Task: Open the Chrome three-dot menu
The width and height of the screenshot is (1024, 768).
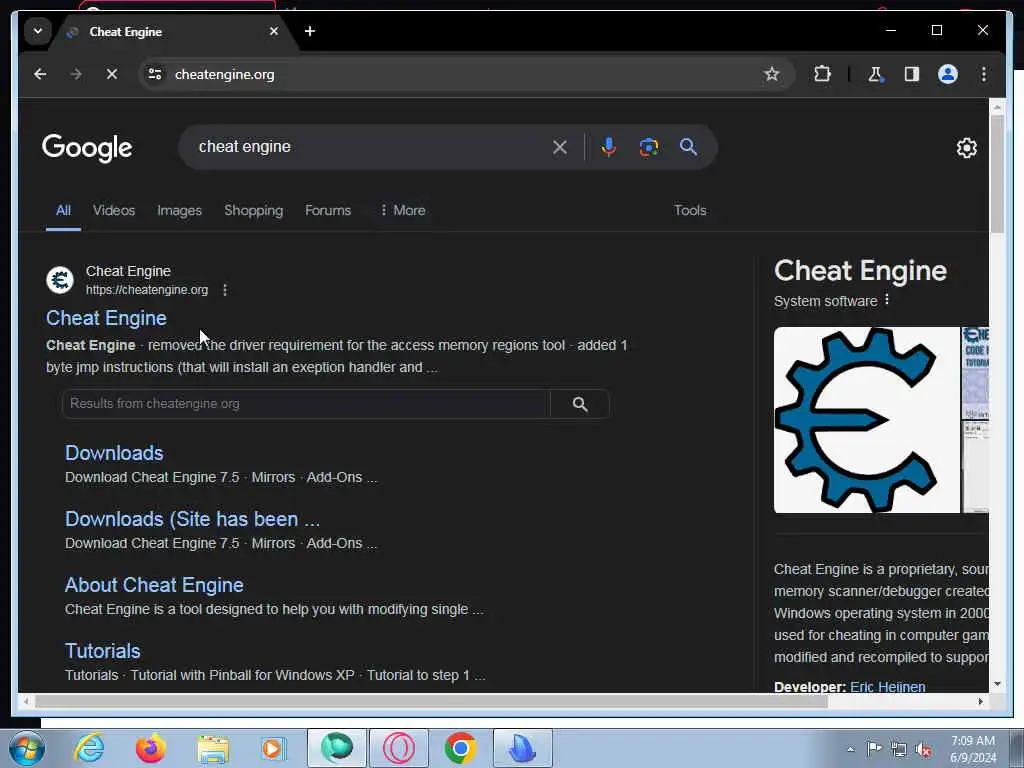Action: pos(984,74)
